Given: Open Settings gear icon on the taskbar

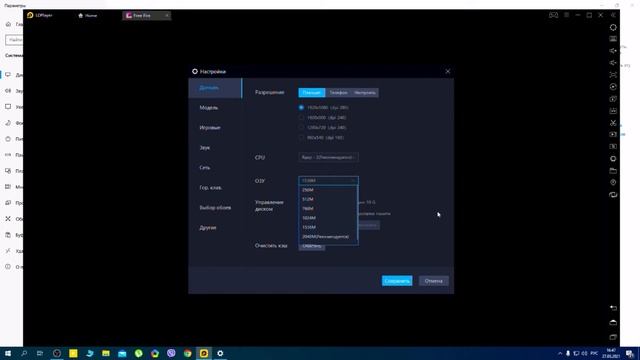Looking at the screenshot, I should [220, 353].
